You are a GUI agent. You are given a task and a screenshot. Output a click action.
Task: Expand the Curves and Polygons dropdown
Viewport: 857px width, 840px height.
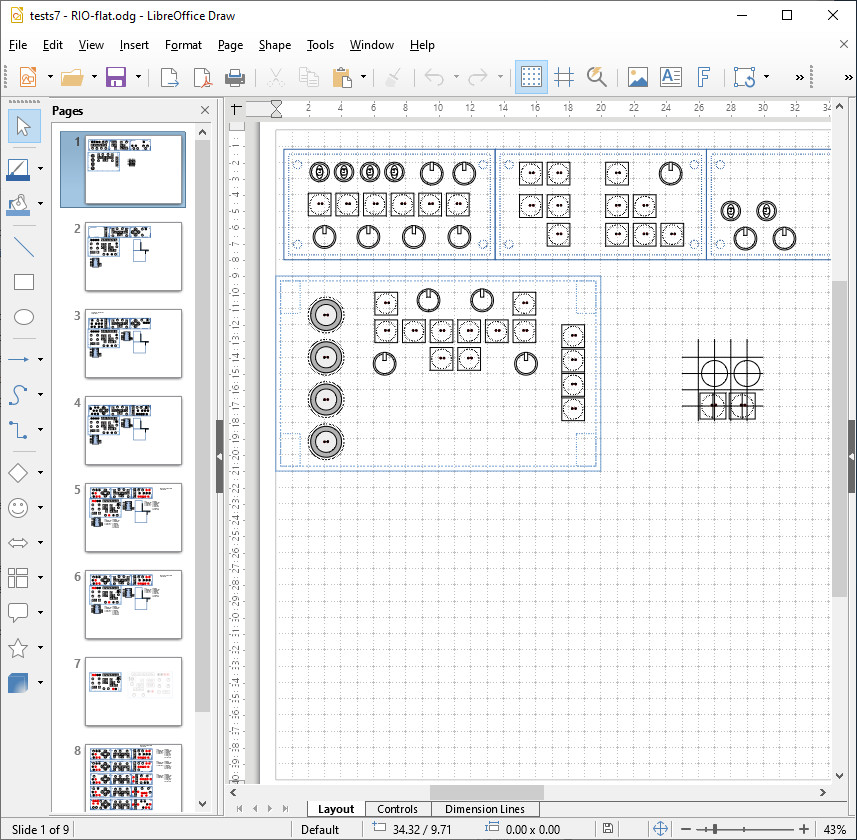tap(41, 395)
